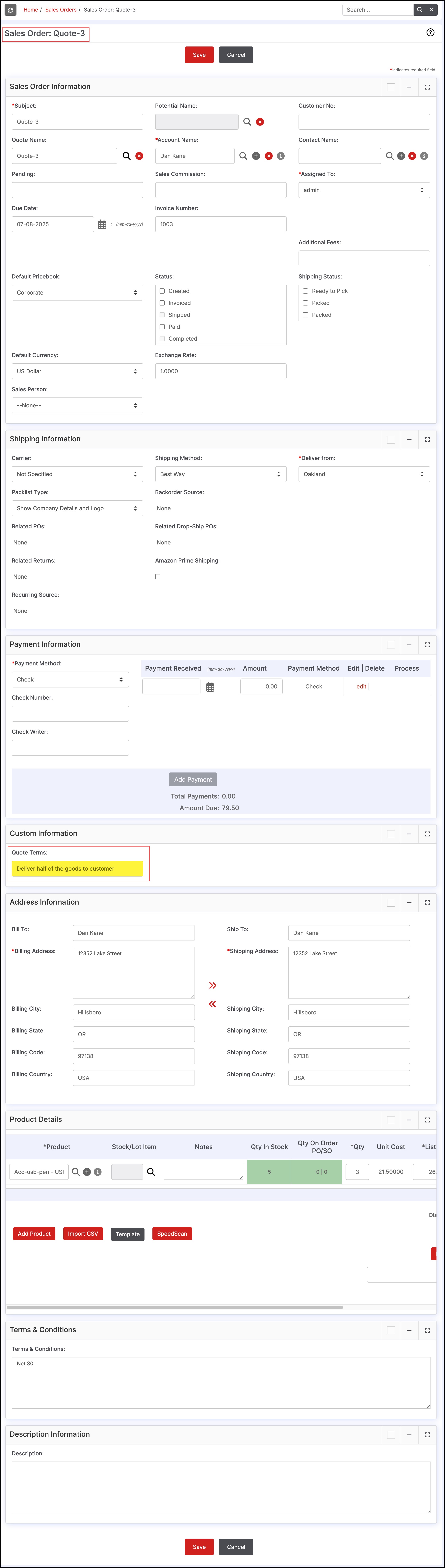The image size is (445, 1568).
Task: Clear the Account Name with the red X
Action: click(x=269, y=156)
